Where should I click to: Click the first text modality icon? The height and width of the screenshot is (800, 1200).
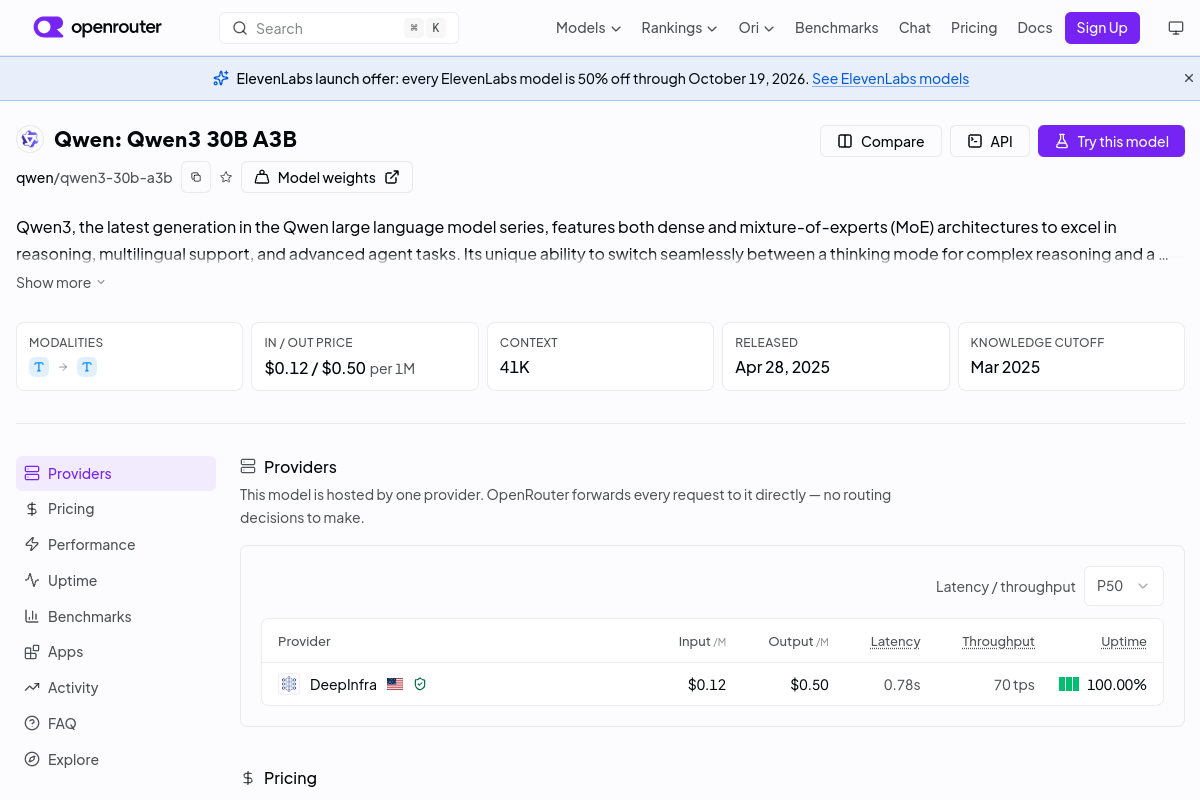39,367
